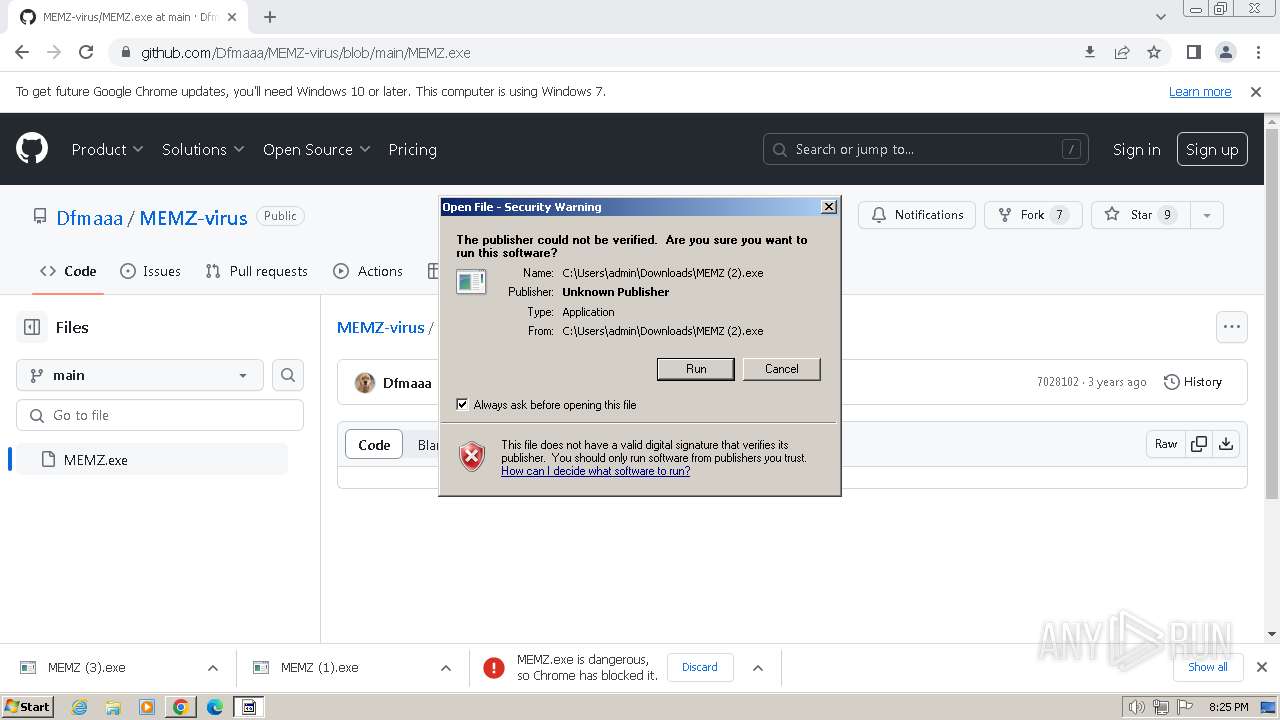Open Chrome tab search dropdown
1280x720 pixels.
(1161, 17)
